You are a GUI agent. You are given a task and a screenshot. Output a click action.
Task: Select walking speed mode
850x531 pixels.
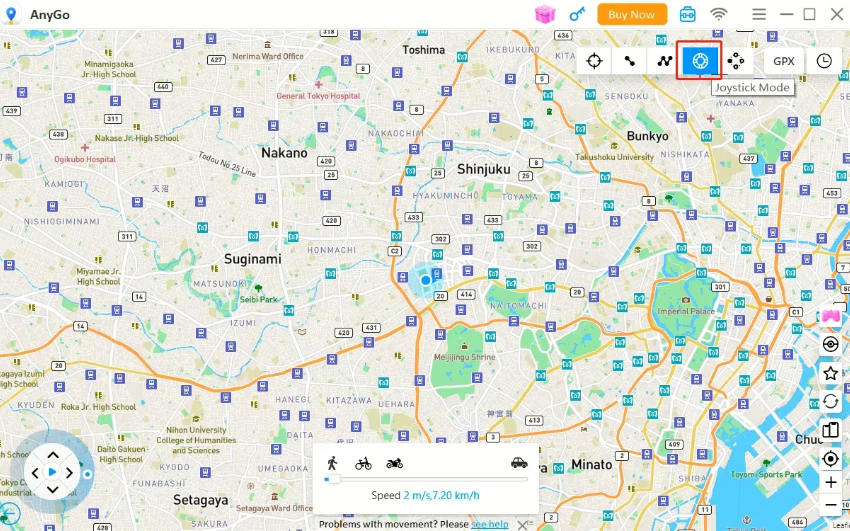tap(332, 463)
